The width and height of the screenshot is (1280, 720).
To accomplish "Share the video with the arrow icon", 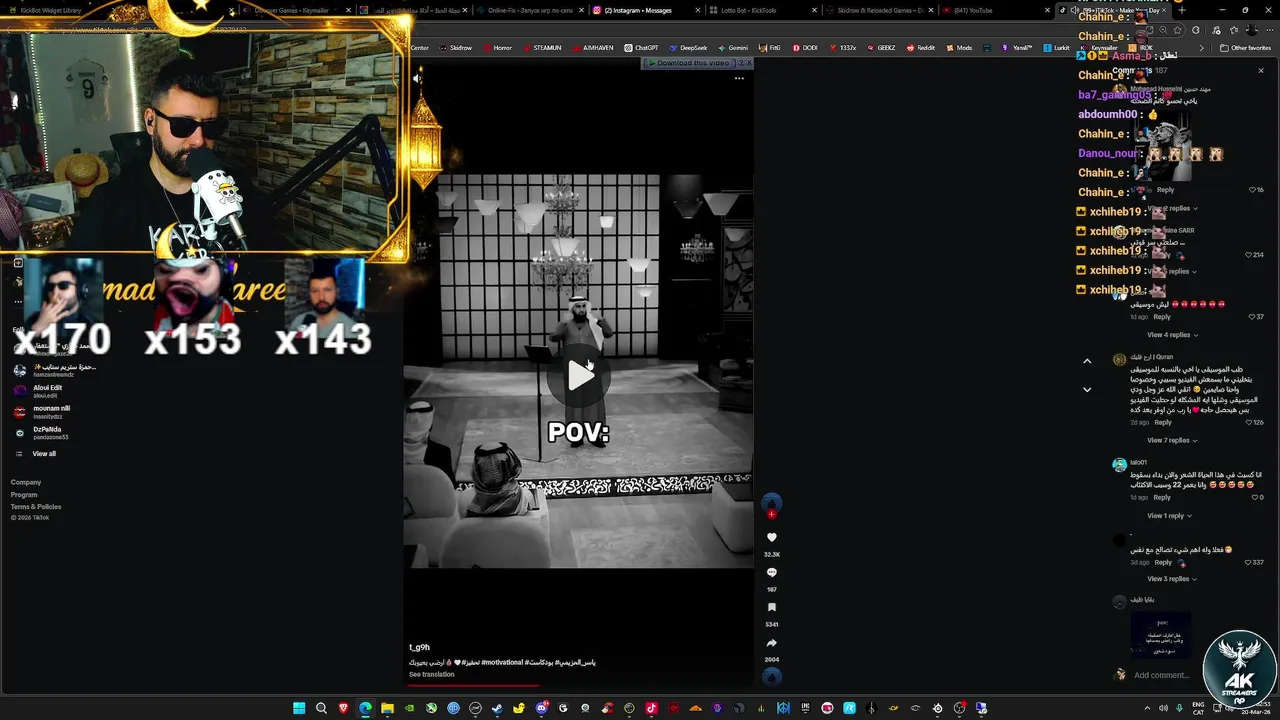I will (x=771, y=643).
